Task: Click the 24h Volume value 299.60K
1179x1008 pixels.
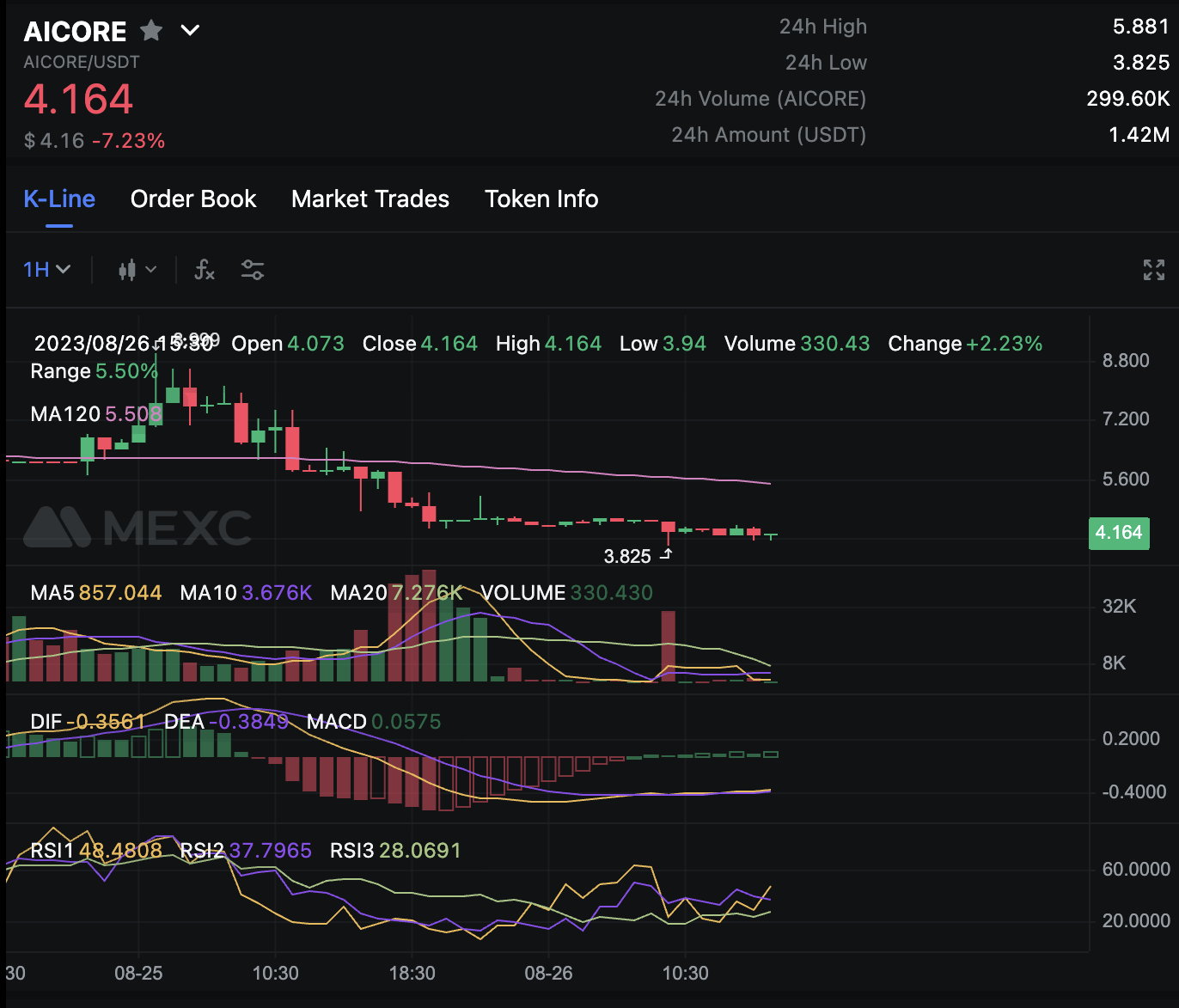Action: [x=1128, y=99]
